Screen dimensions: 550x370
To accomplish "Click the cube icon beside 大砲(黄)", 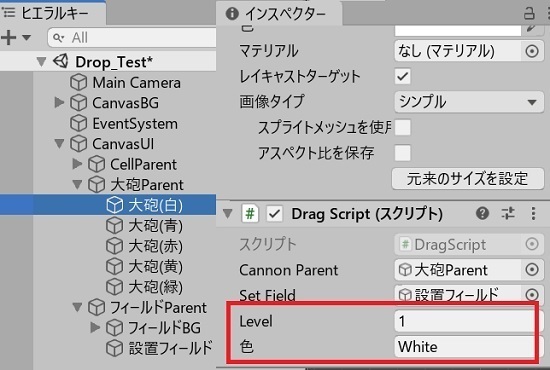I will (115, 267).
